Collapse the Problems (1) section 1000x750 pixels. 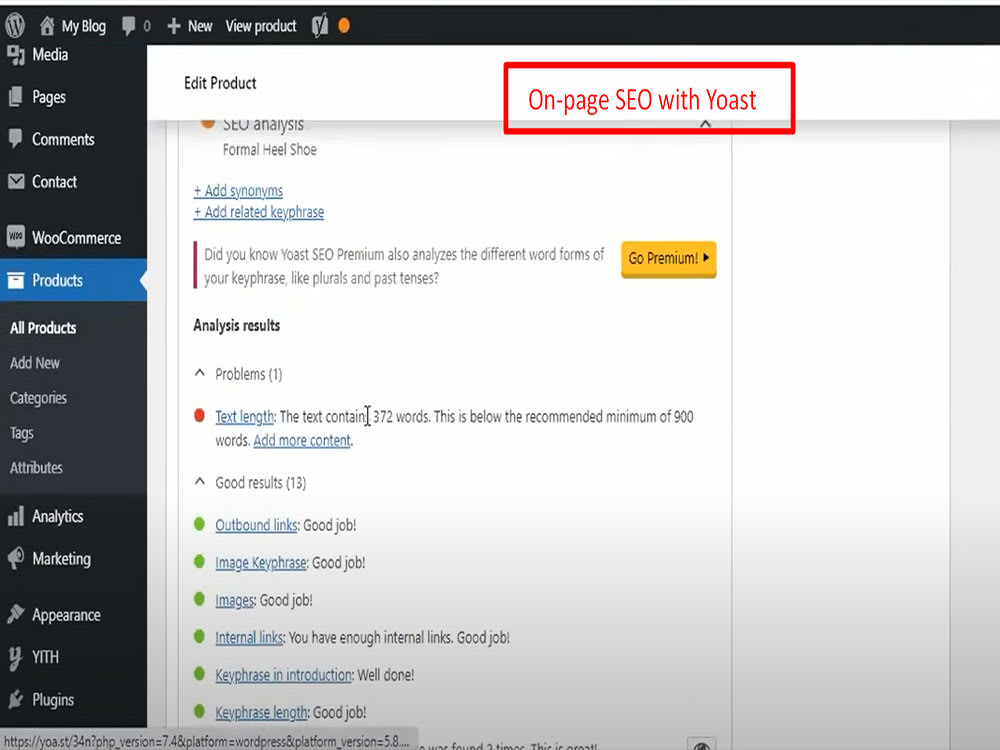[x=200, y=373]
